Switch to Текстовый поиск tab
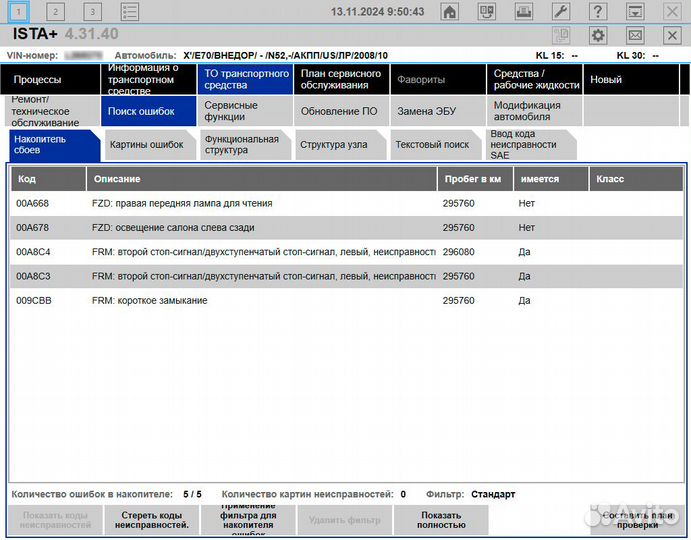The height and width of the screenshot is (540, 691). [x=436, y=145]
